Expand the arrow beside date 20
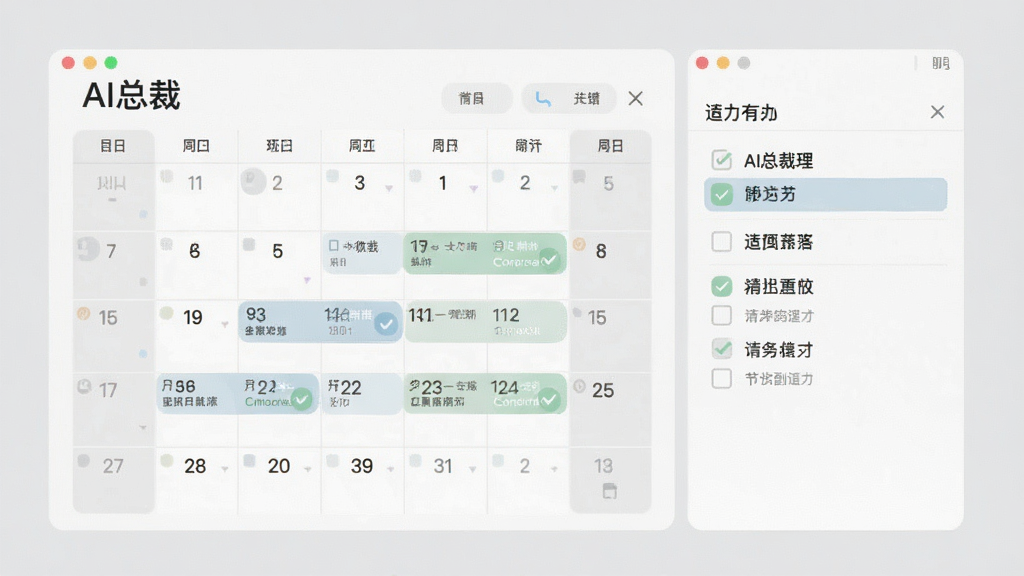This screenshot has height=576, width=1024. (308, 470)
